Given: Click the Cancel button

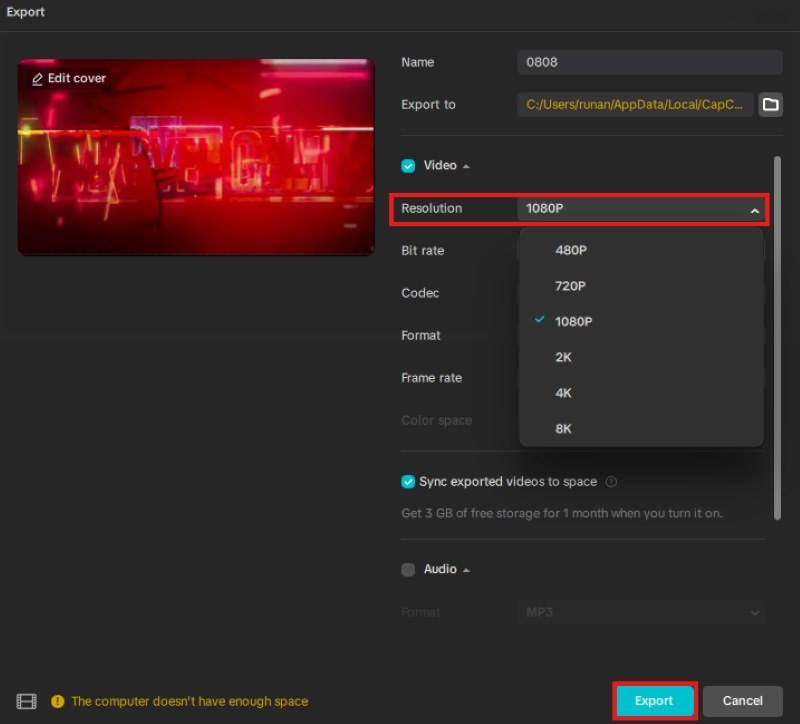Looking at the screenshot, I should tap(742, 701).
